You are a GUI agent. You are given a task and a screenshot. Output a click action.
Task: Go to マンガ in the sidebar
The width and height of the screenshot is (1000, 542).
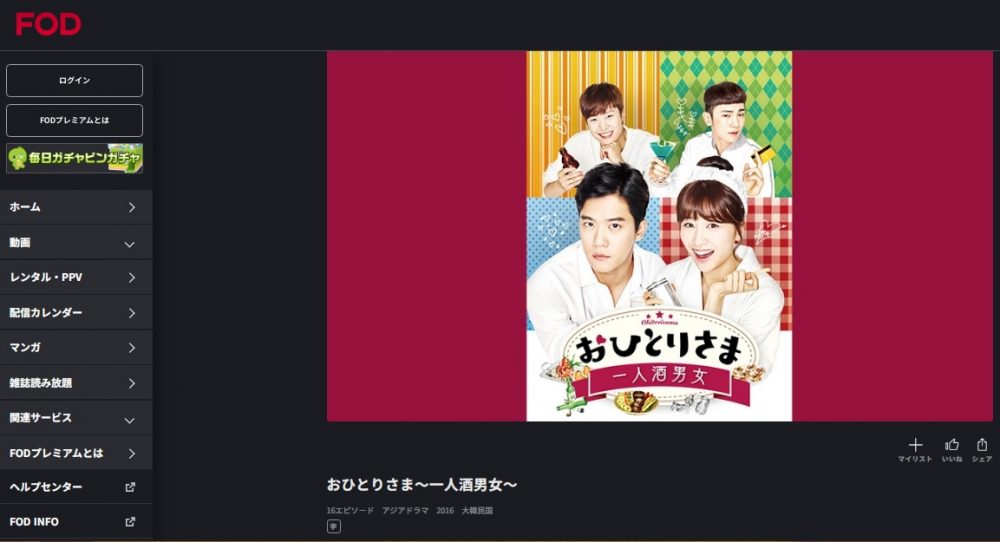(x=77, y=348)
